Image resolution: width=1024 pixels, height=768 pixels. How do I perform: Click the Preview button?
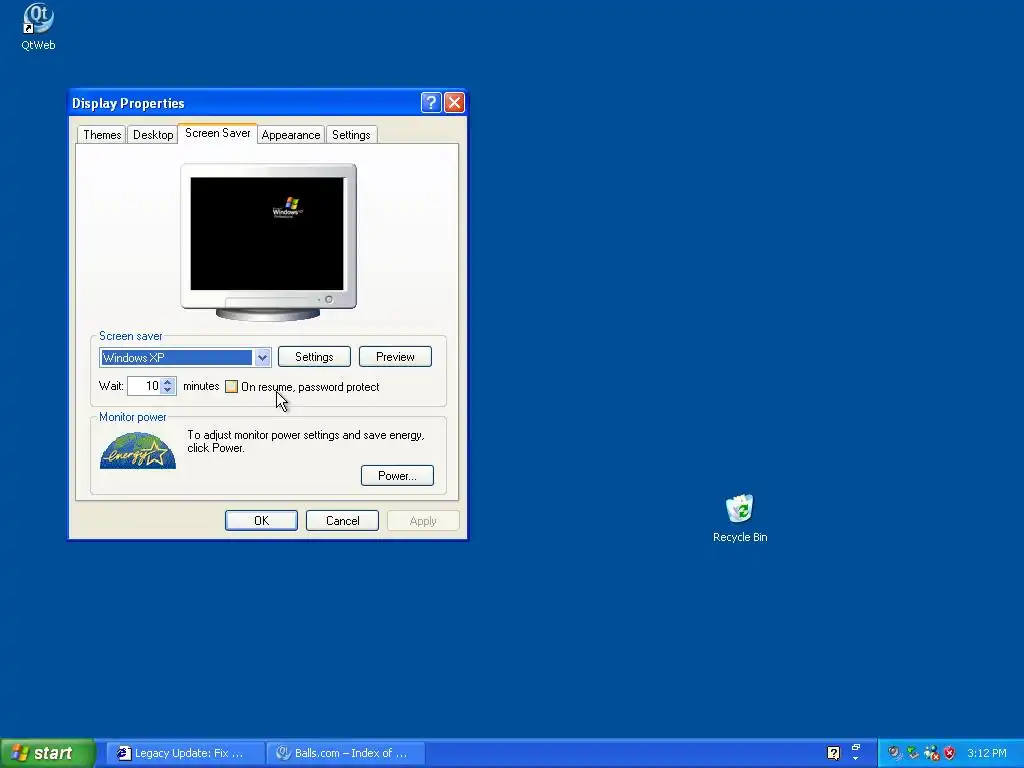395,357
